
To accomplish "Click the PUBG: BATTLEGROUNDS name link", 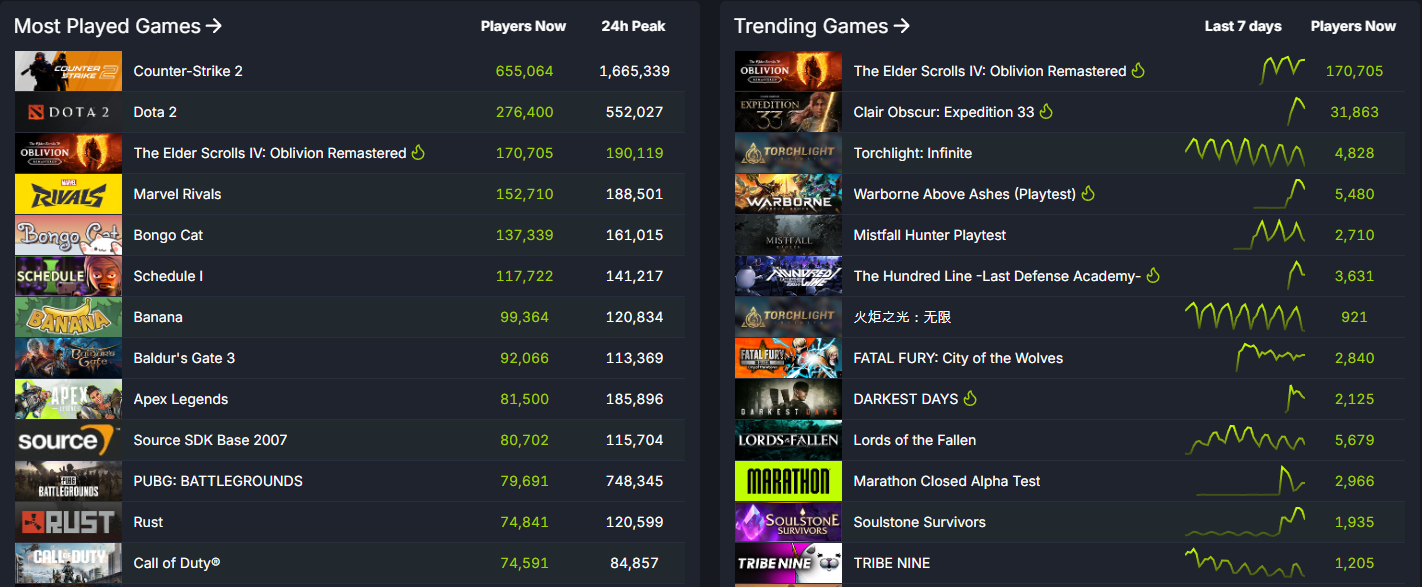I will point(218,481).
